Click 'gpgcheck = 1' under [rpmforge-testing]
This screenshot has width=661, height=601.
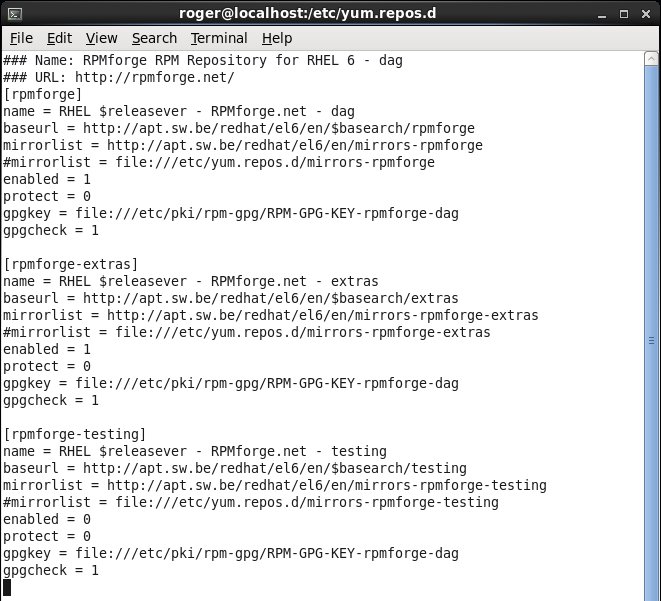[x=51, y=570]
